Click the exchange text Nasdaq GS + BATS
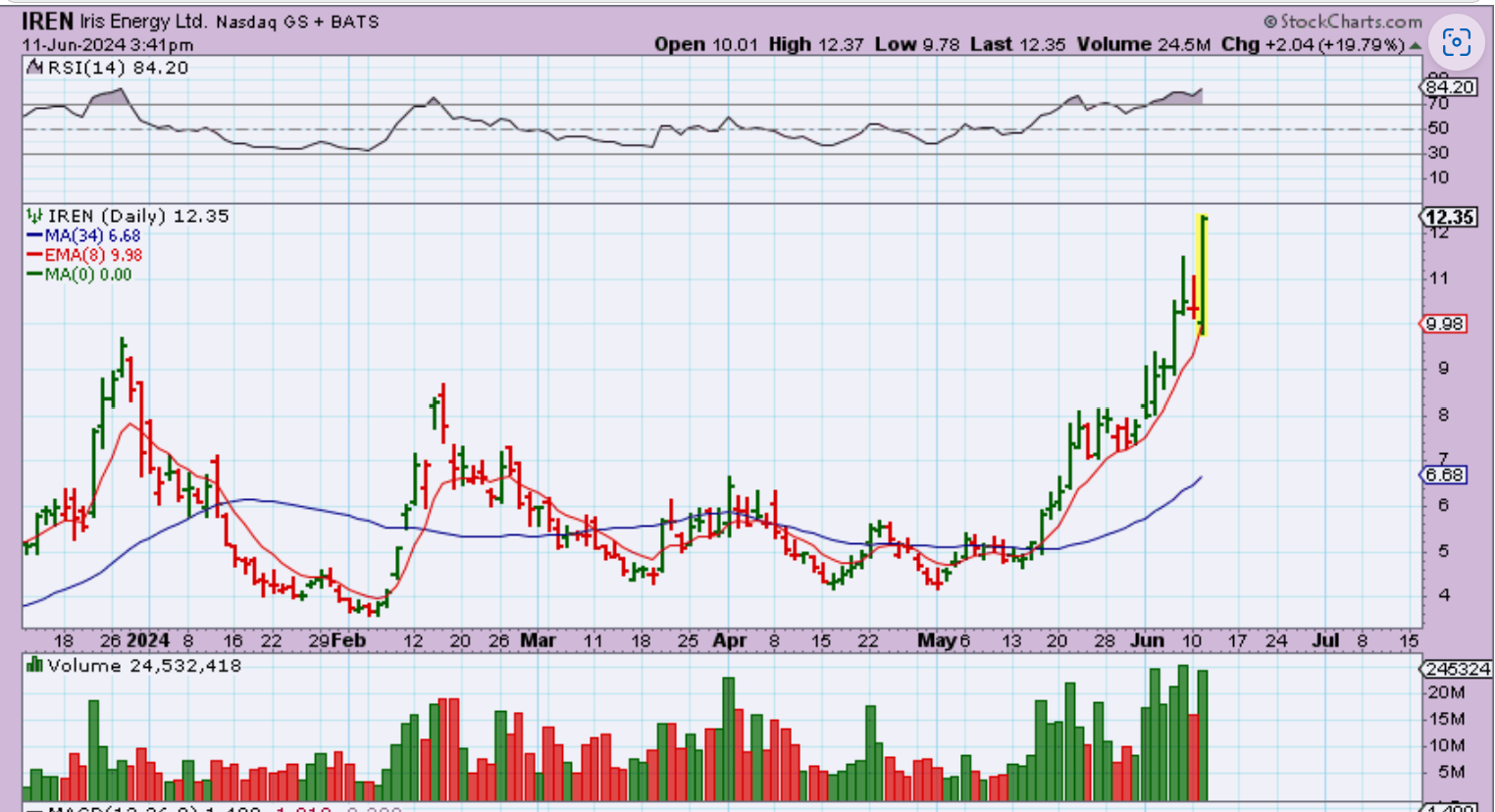The width and height of the screenshot is (1495, 812). pos(297,22)
